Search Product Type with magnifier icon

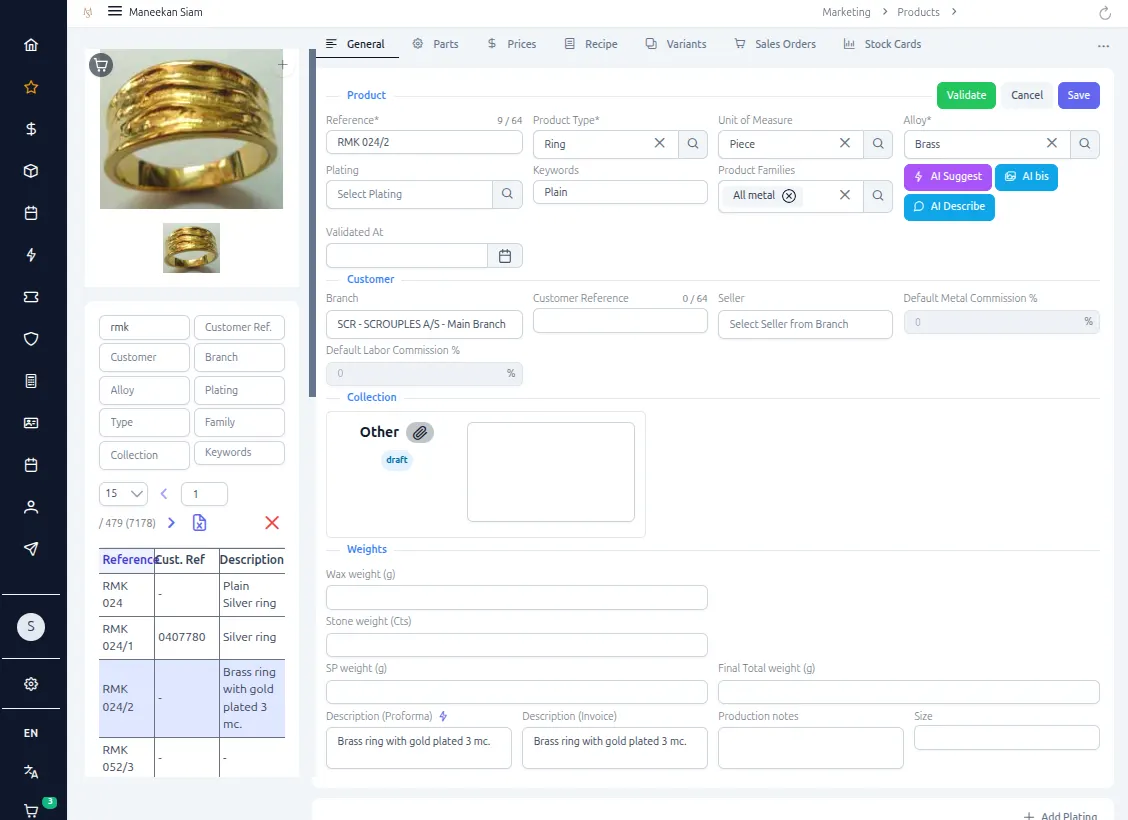point(693,144)
